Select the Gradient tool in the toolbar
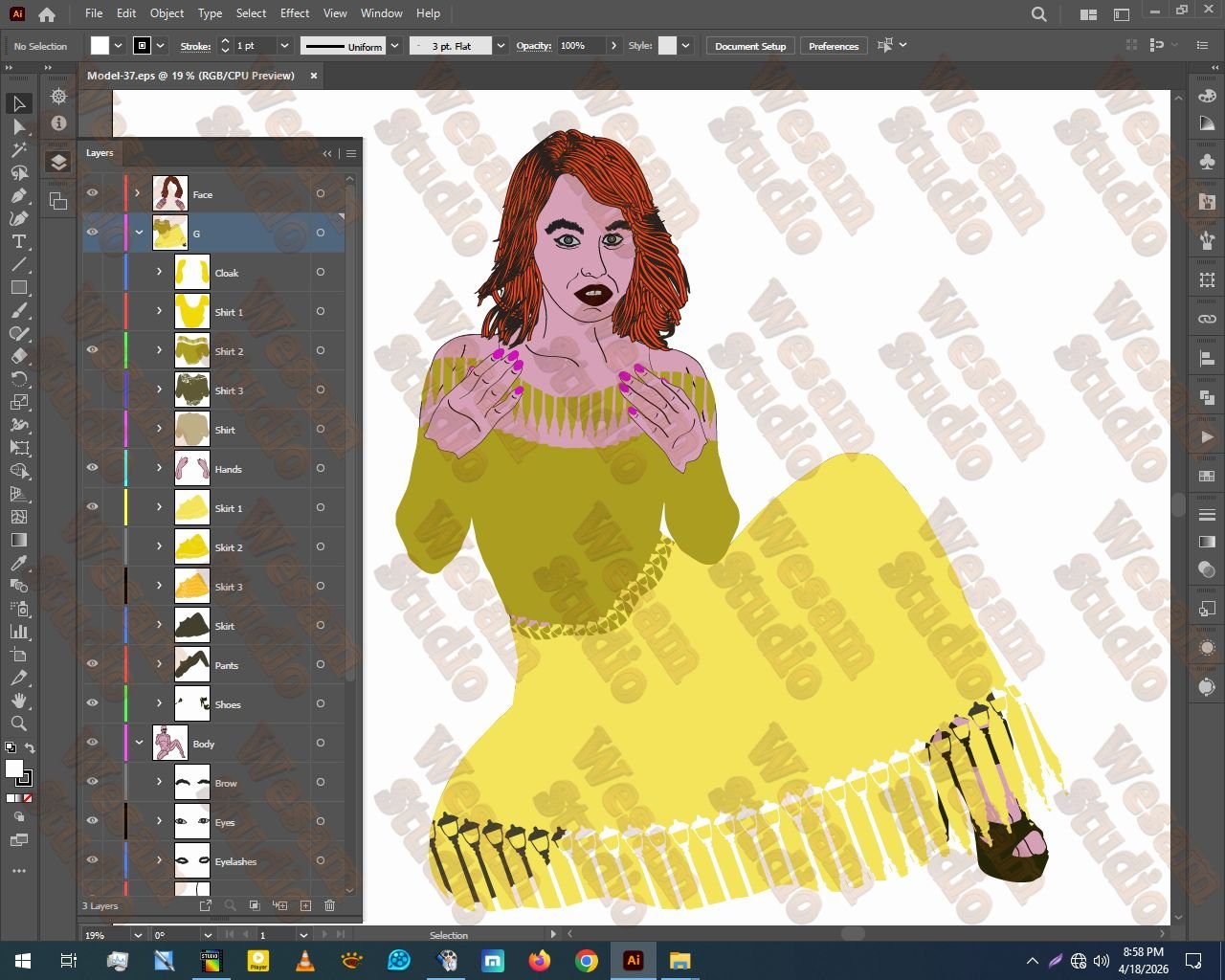 [19, 540]
